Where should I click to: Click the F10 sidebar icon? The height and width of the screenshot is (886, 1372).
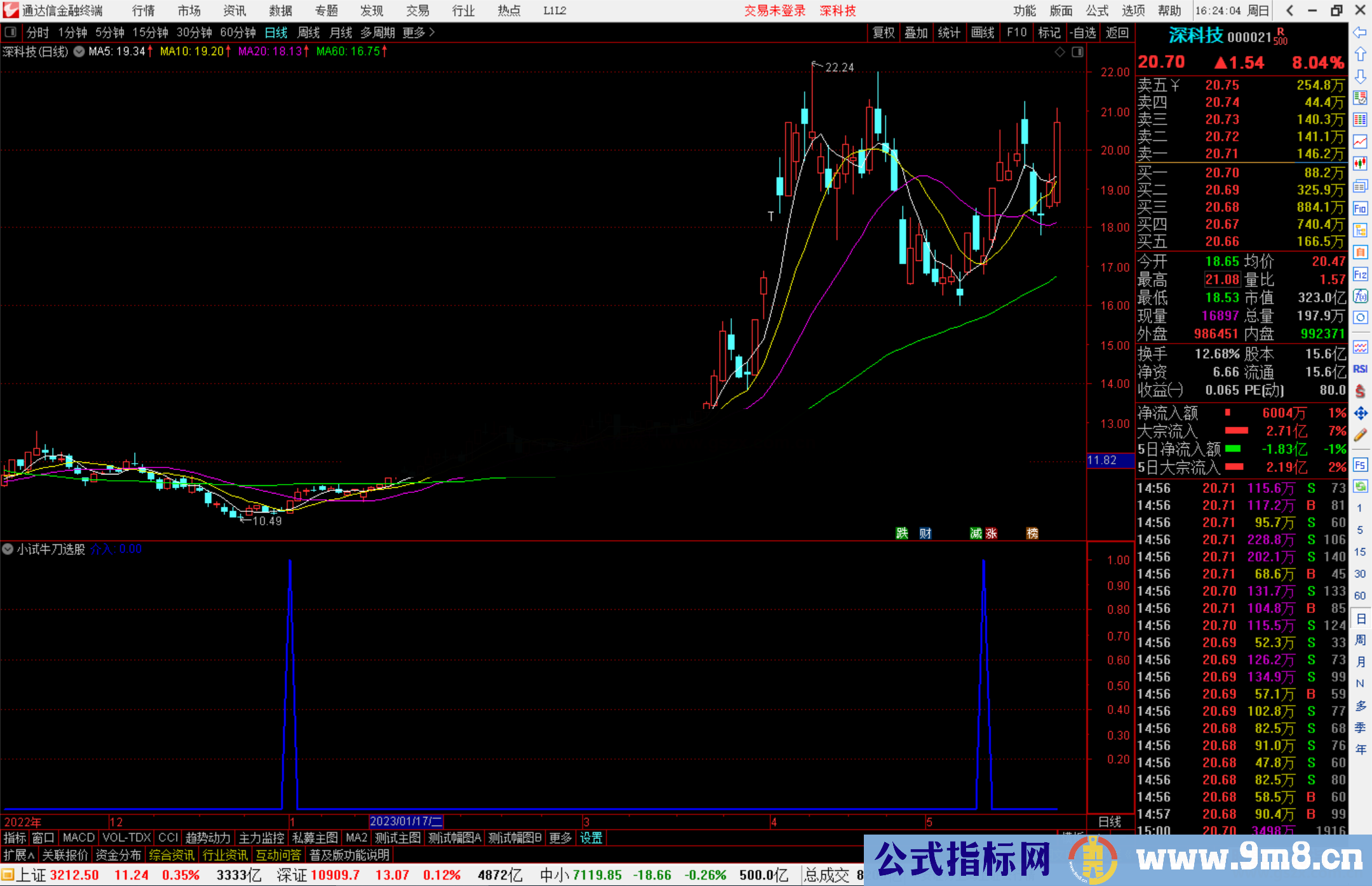pyautogui.click(x=1360, y=208)
